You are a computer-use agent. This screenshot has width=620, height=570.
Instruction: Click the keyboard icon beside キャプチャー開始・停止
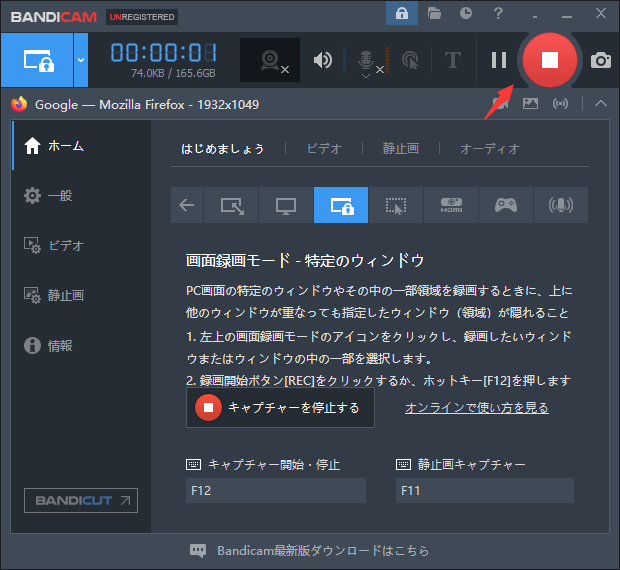pos(193,464)
